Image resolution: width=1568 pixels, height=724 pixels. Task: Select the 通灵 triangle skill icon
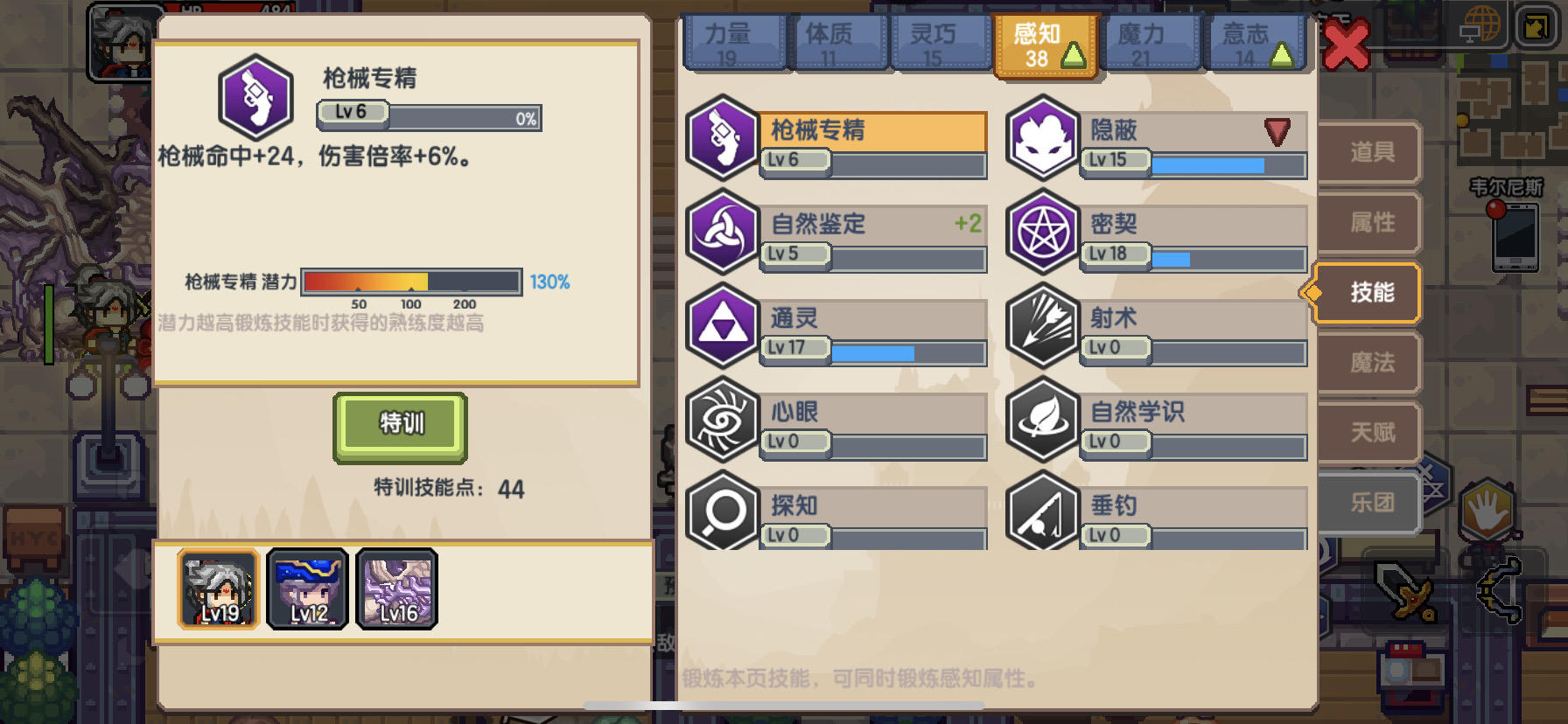coord(722,325)
